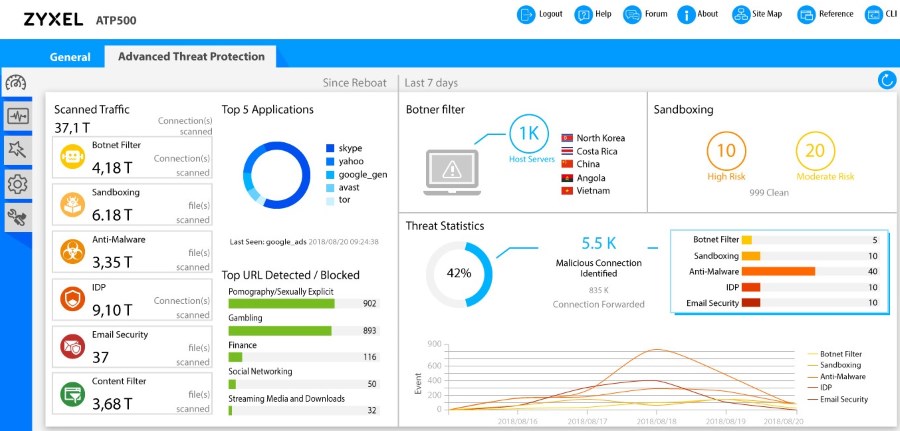
Task: Refresh the dashboard with the reload icon
Action: click(x=885, y=80)
